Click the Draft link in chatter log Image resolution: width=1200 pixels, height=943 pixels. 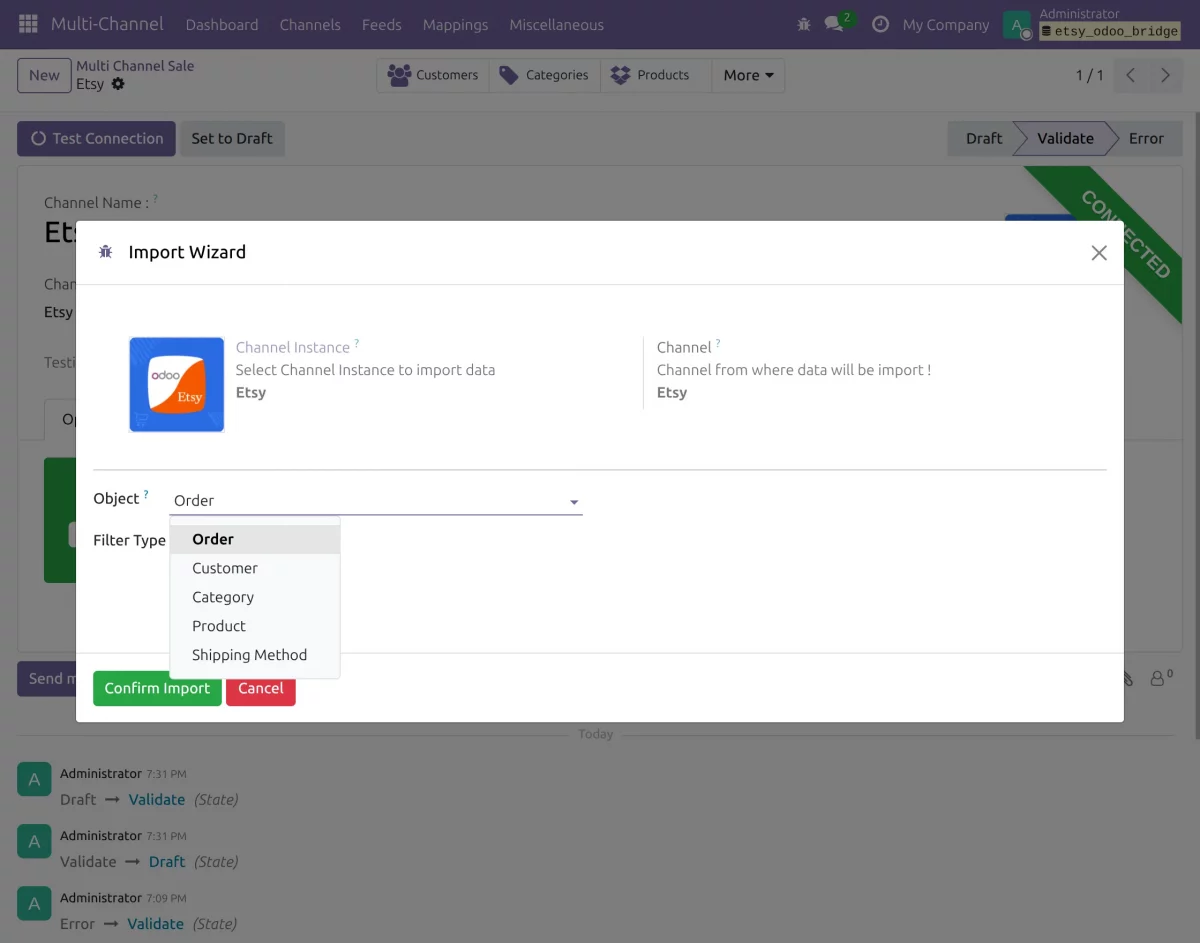(167, 862)
